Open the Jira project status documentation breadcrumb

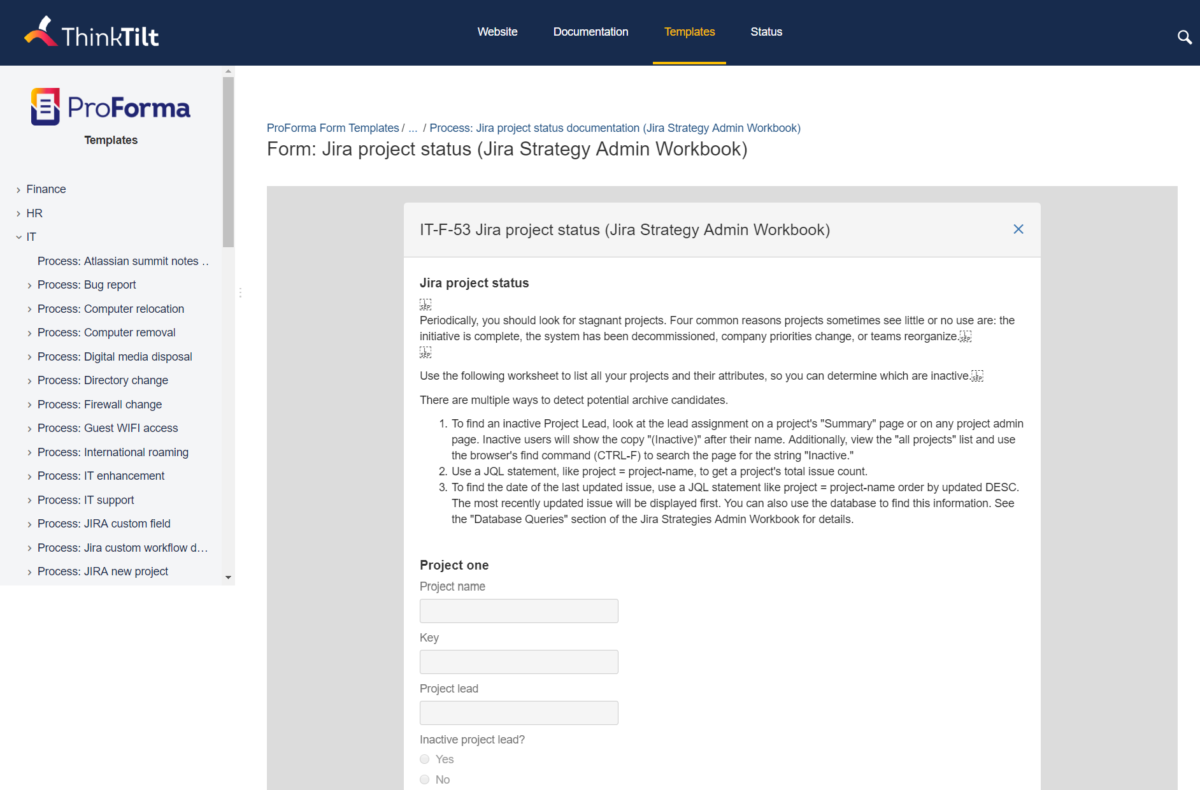click(x=614, y=127)
